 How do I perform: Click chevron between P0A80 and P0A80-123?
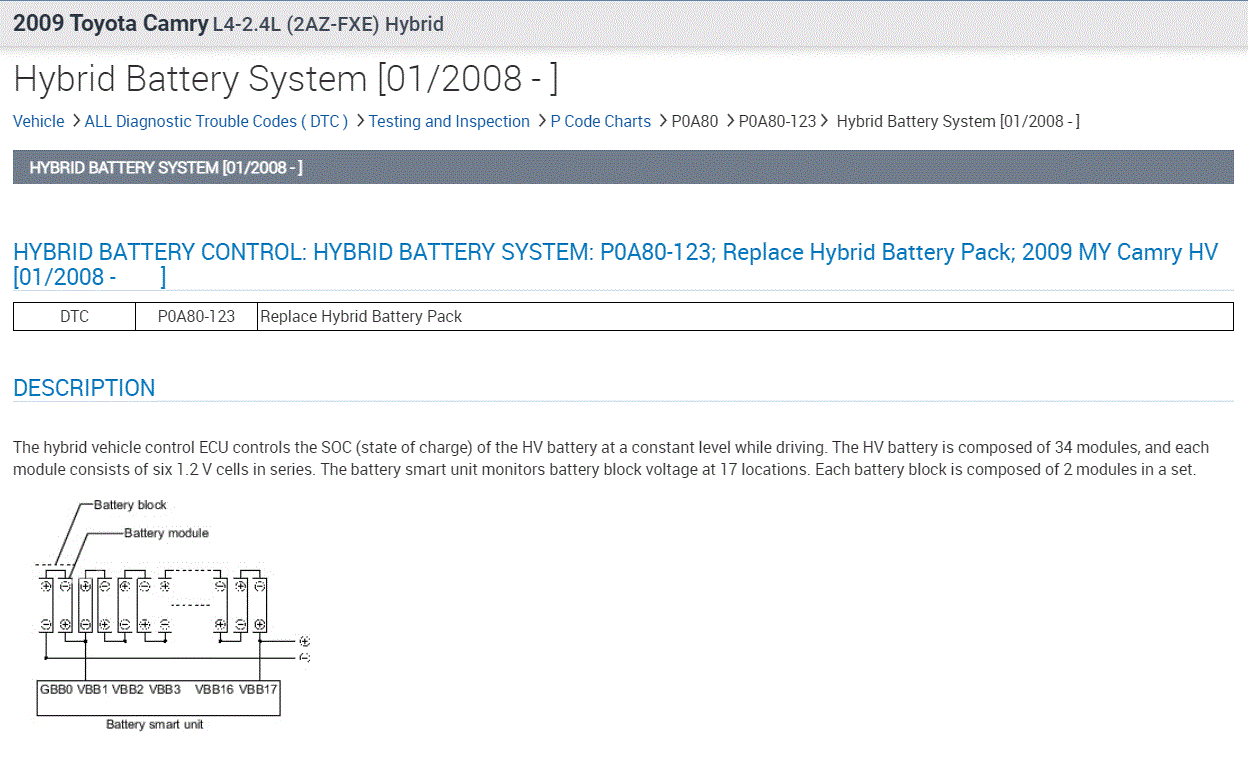point(730,121)
